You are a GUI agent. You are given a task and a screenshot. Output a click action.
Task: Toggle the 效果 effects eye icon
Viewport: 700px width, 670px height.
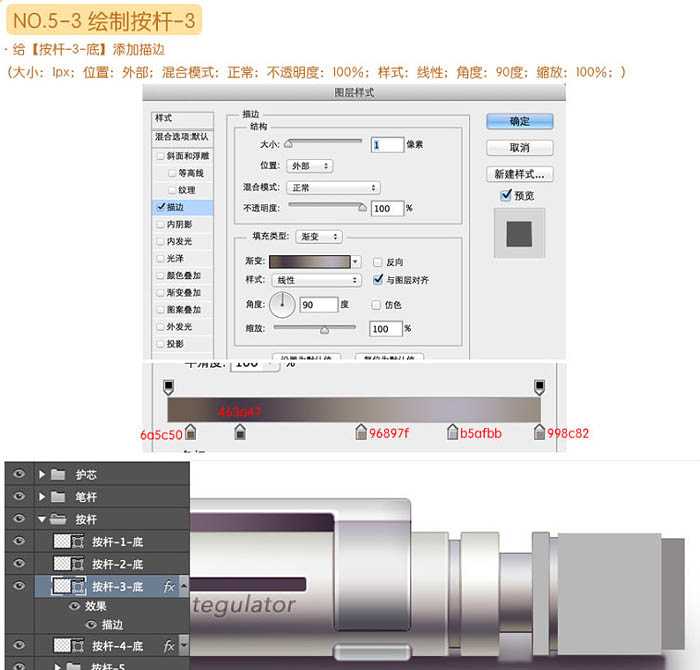[75, 606]
